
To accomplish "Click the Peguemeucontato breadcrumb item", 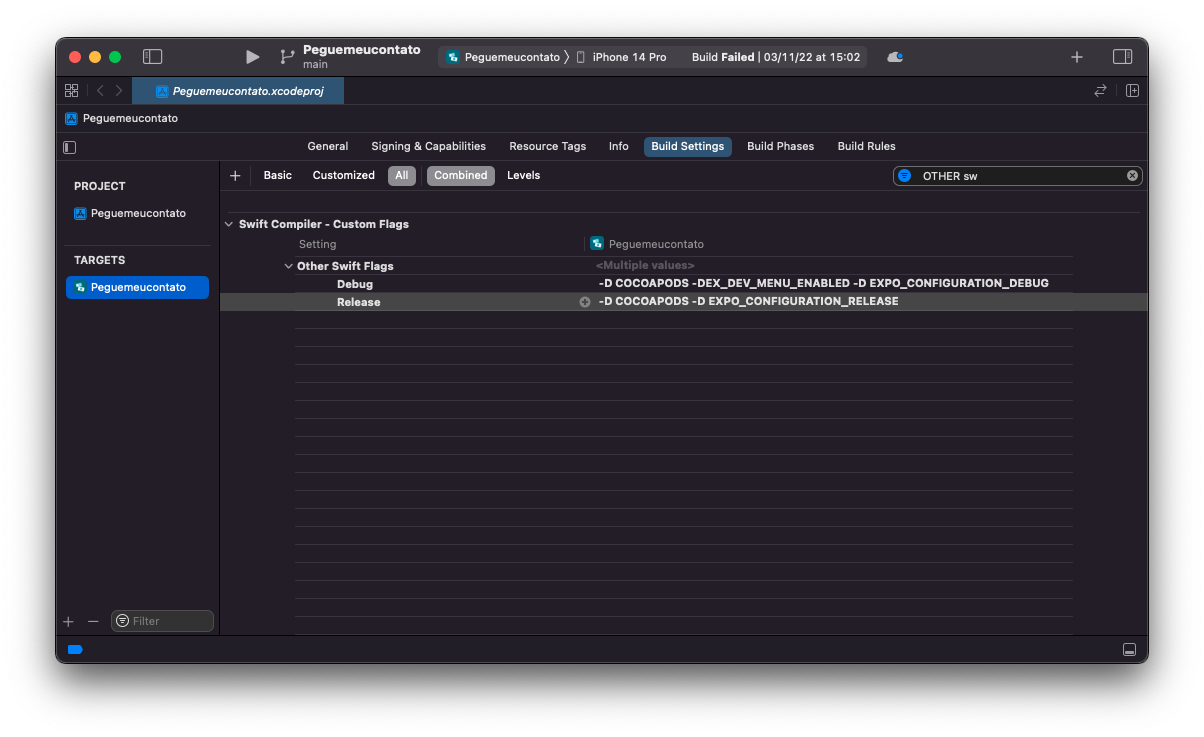I will [x=130, y=118].
